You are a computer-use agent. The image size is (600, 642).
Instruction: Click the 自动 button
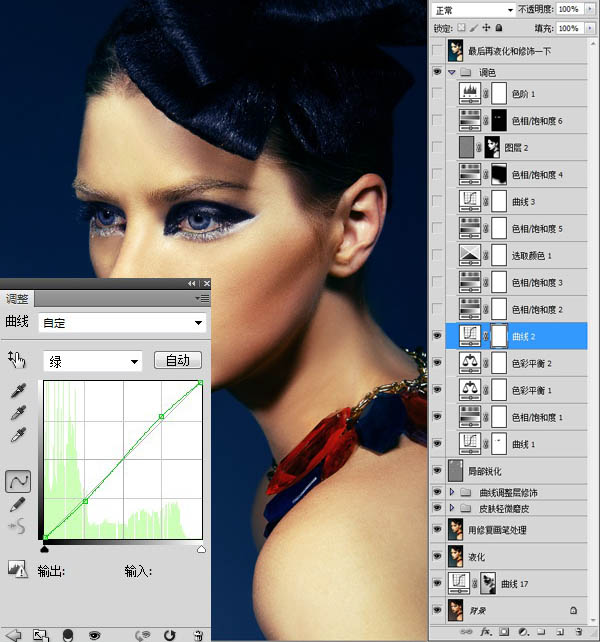177,360
